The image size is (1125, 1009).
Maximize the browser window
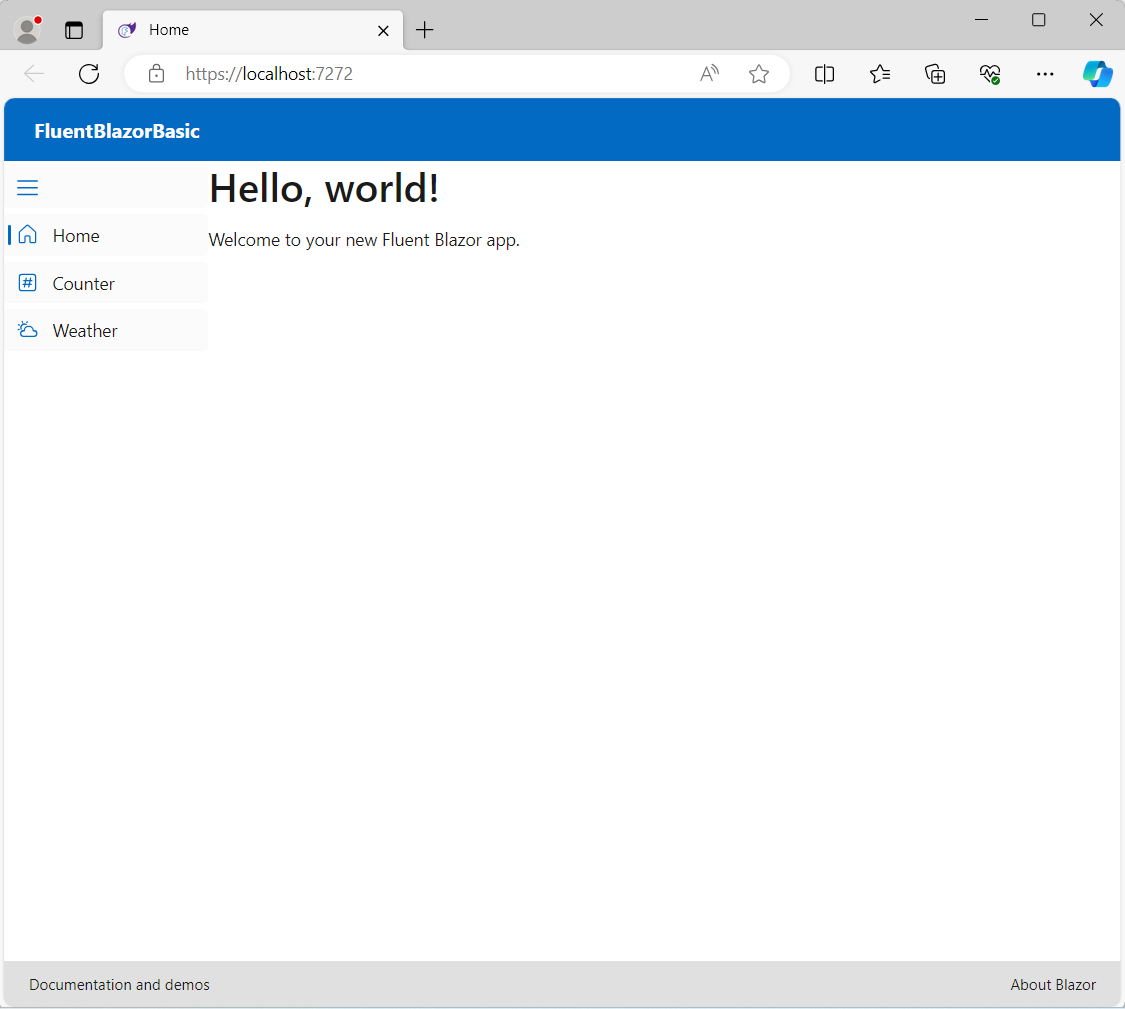(1038, 19)
